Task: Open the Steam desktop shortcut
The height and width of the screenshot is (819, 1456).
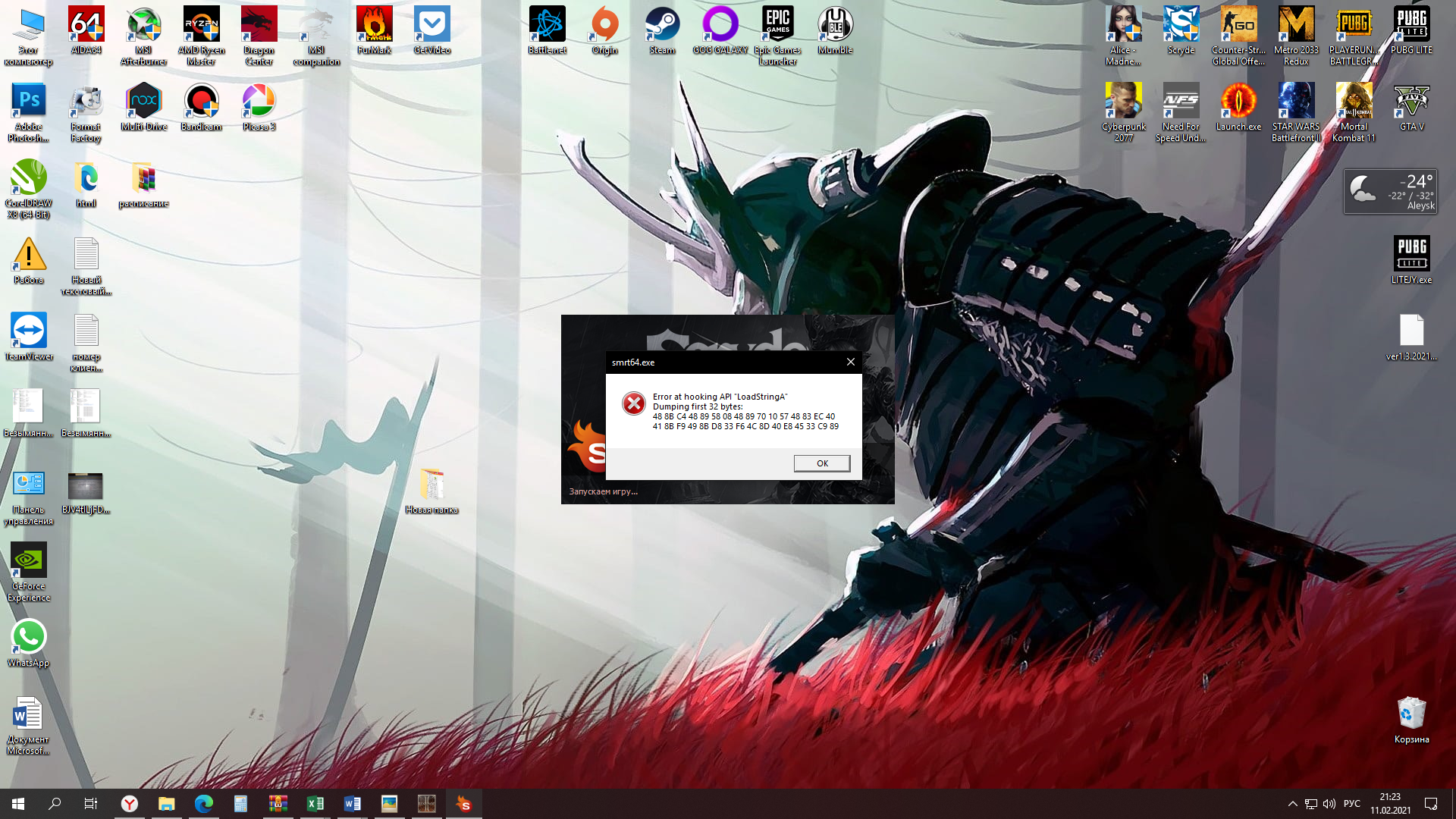Action: click(662, 26)
